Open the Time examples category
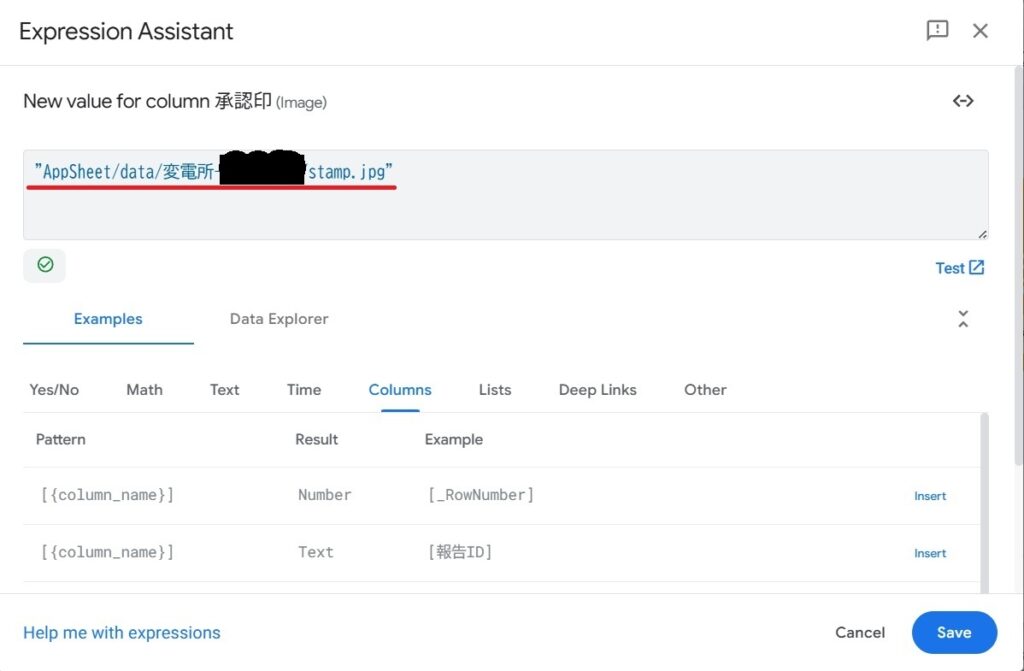Image resolution: width=1024 pixels, height=671 pixels. point(304,390)
